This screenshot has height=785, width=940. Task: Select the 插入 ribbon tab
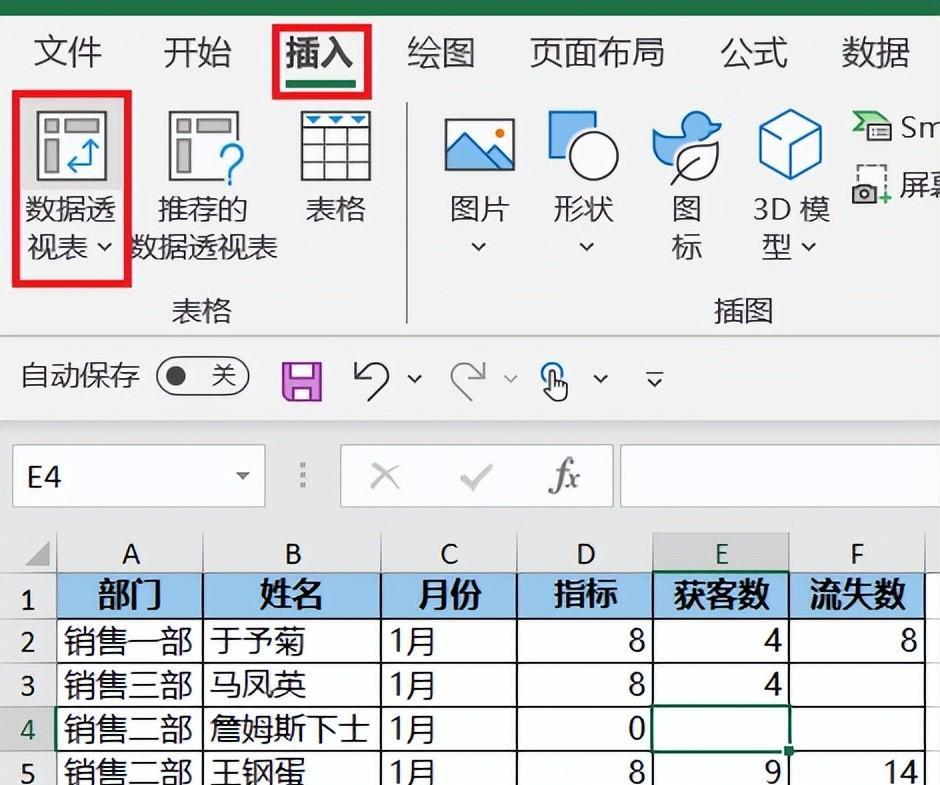[x=320, y=53]
